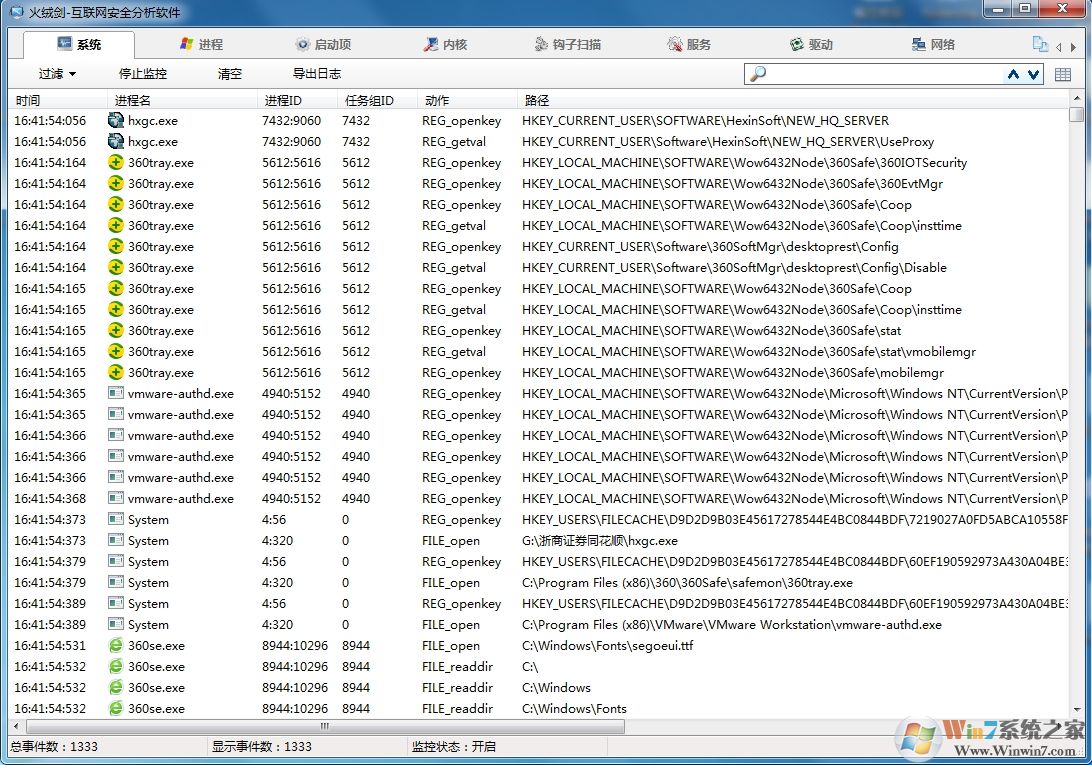Click 清空 to clear the log
This screenshot has height=765, width=1092.
coord(230,74)
